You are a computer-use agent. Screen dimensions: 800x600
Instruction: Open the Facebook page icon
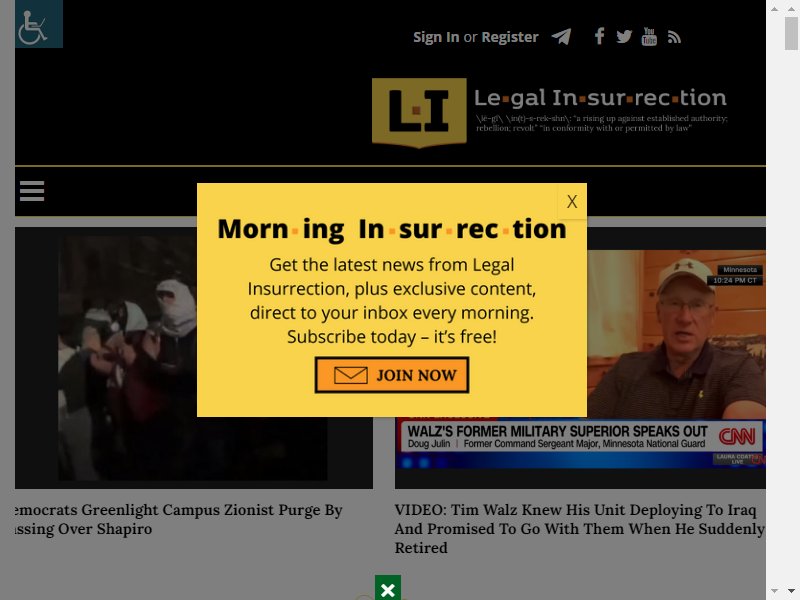tap(599, 36)
